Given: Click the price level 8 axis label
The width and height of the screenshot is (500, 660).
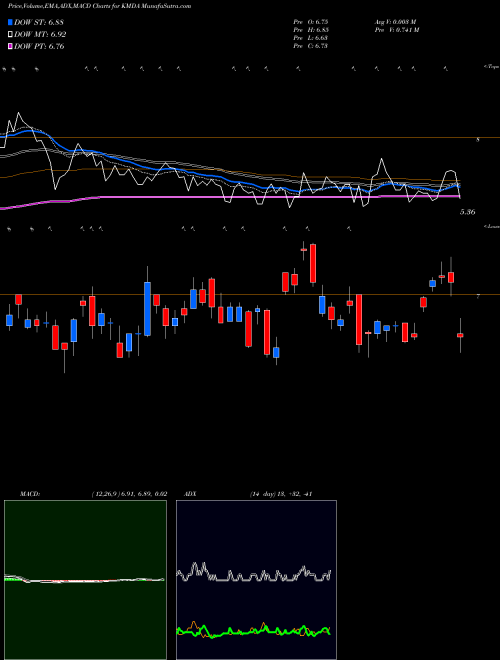Looking at the screenshot, I should click(x=478, y=140).
